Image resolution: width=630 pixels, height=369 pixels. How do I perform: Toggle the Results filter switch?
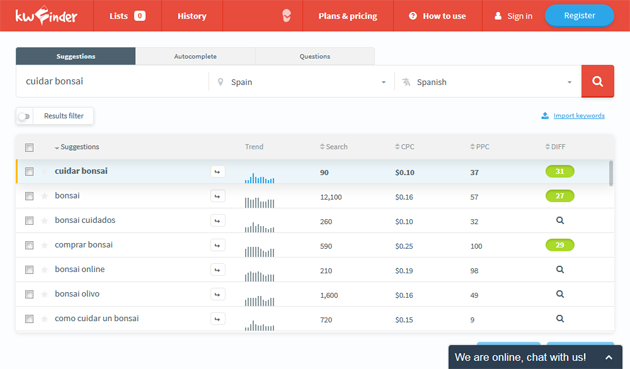[25, 116]
